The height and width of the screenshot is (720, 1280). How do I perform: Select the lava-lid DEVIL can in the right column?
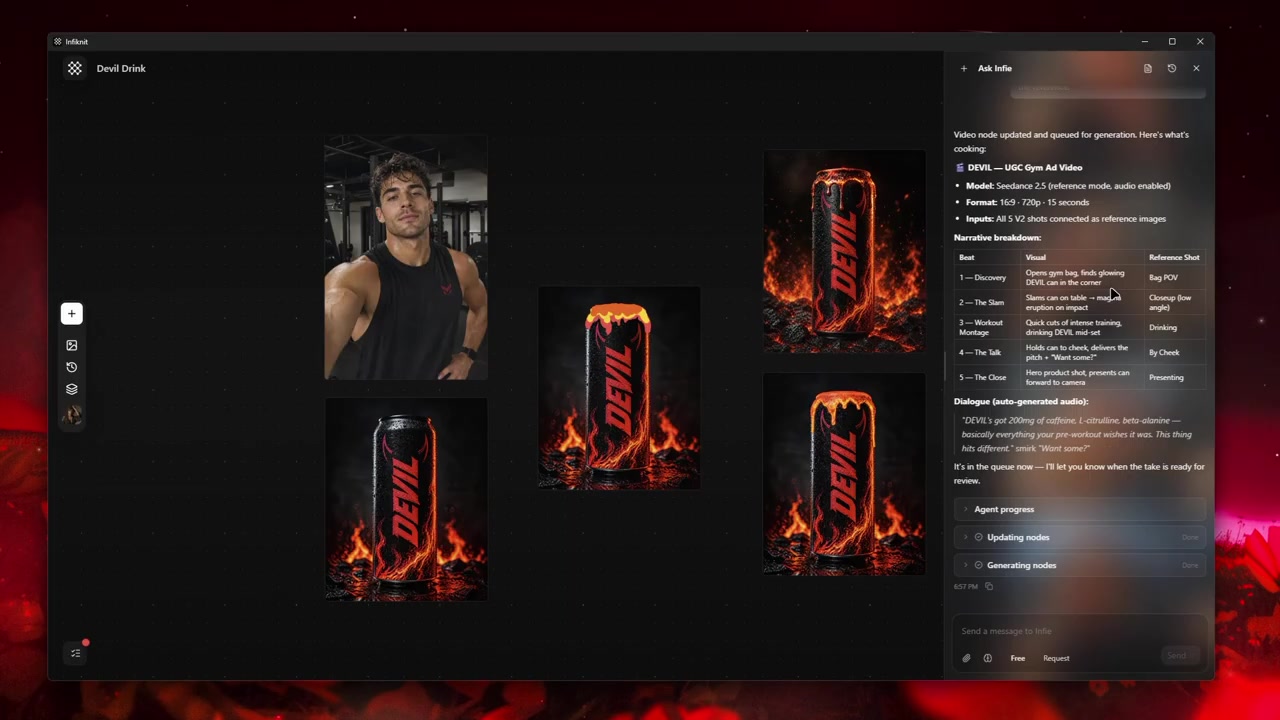[x=844, y=474]
